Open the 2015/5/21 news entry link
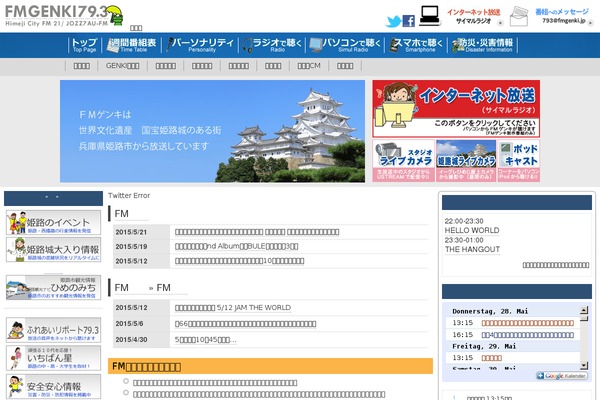Viewport: 600px width, 400px height. [257, 232]
